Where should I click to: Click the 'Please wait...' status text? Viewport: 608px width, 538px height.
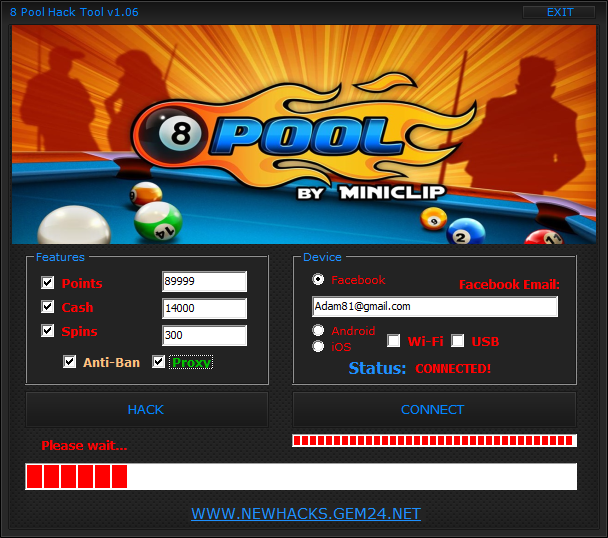click(85, 445)
